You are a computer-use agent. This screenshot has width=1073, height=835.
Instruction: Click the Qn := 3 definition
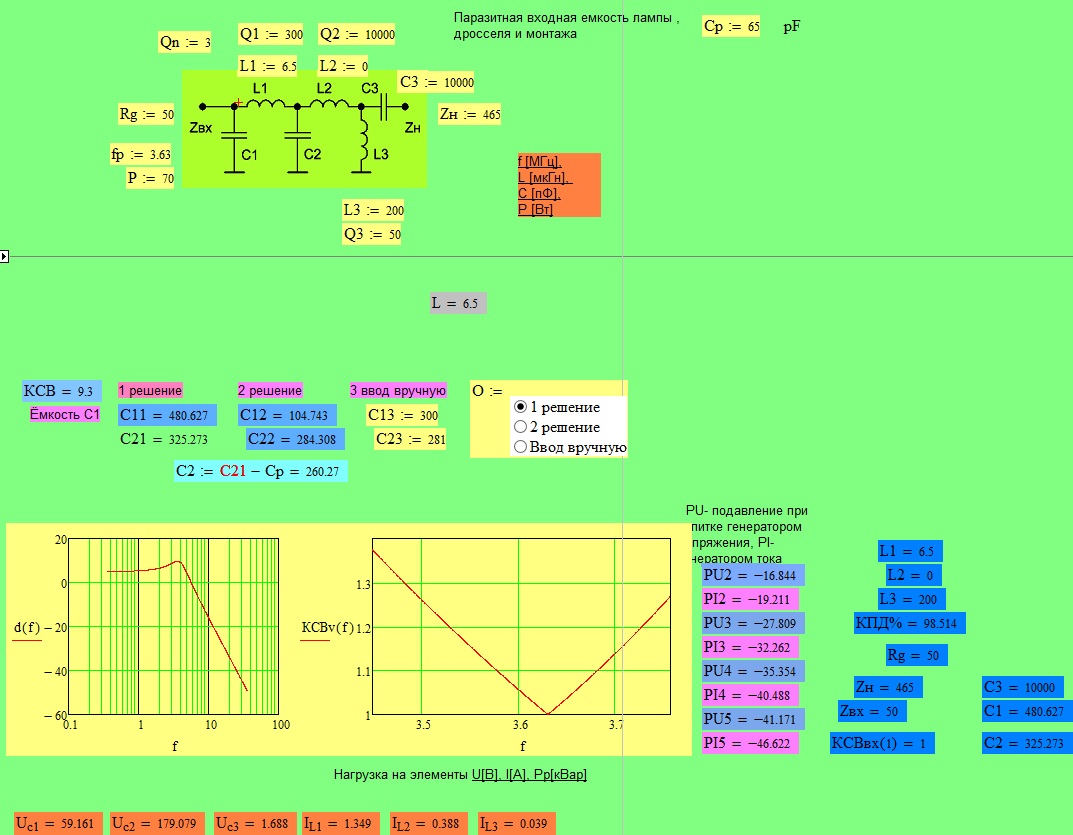(x=185, y=42)
